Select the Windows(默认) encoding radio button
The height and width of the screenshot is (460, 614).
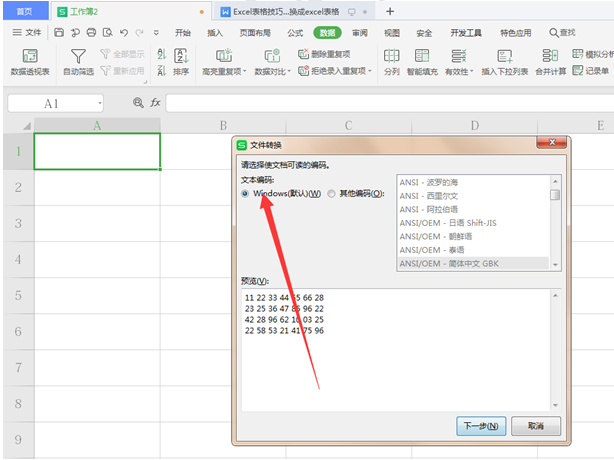(246, 193)
